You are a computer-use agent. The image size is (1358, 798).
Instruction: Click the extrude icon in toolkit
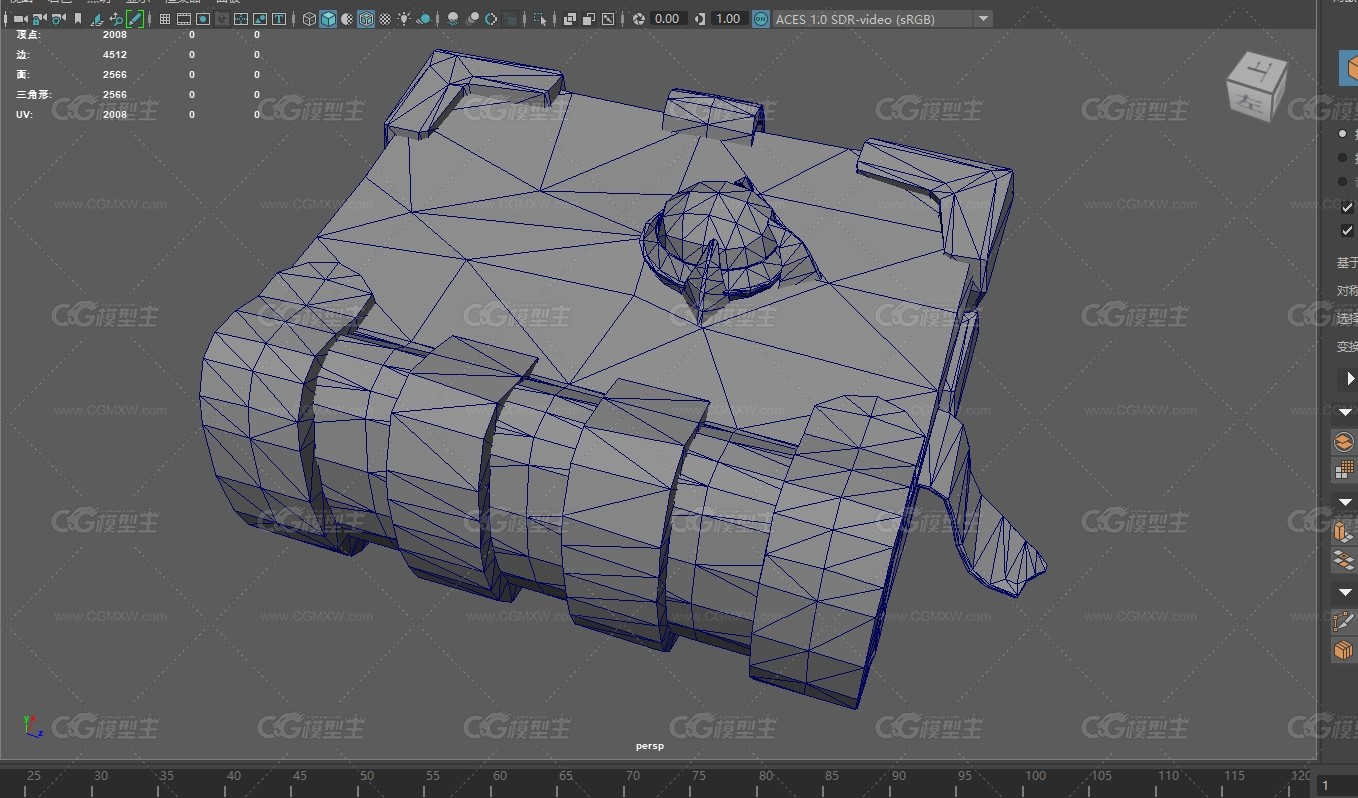pyautogui.click(x=1344, y=531)
